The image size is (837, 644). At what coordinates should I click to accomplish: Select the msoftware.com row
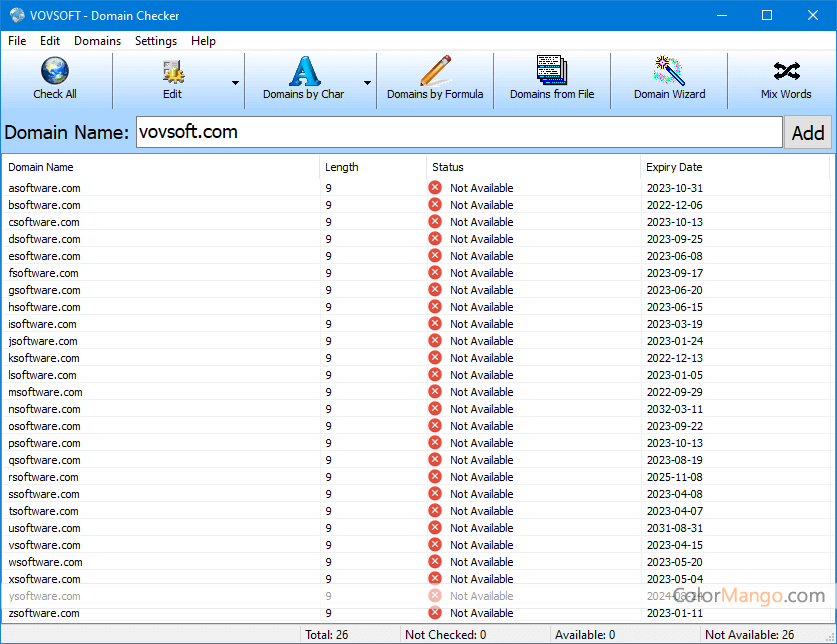click(46, 392)
